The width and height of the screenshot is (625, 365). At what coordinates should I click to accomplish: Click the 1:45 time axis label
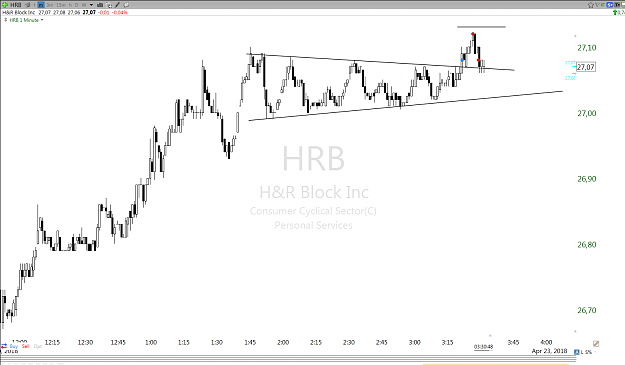[250, 342]
